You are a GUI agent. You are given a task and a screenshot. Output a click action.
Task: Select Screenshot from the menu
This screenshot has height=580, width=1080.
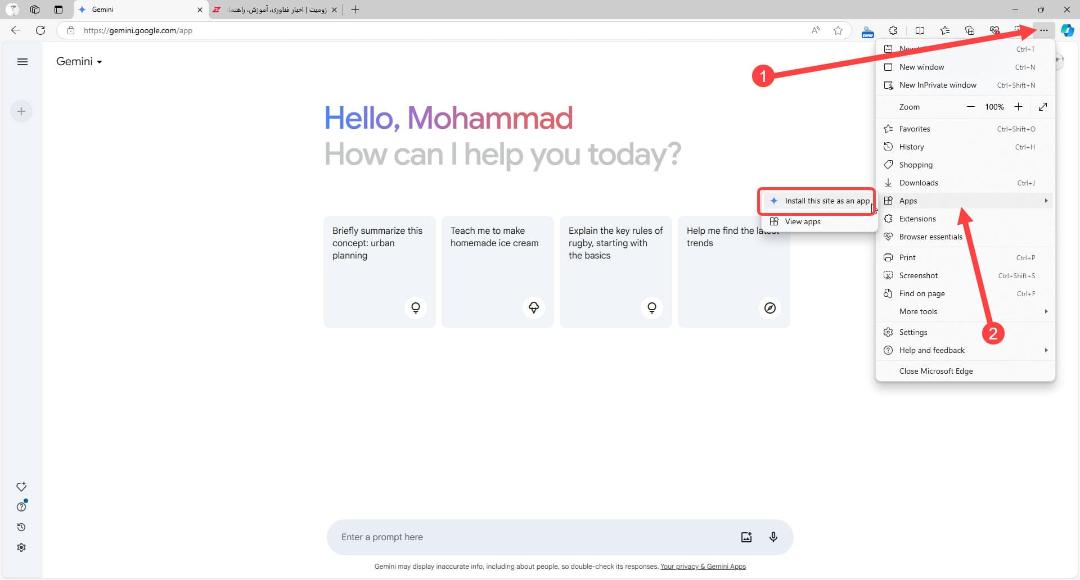pyautogui.click(x=965, y=275)
